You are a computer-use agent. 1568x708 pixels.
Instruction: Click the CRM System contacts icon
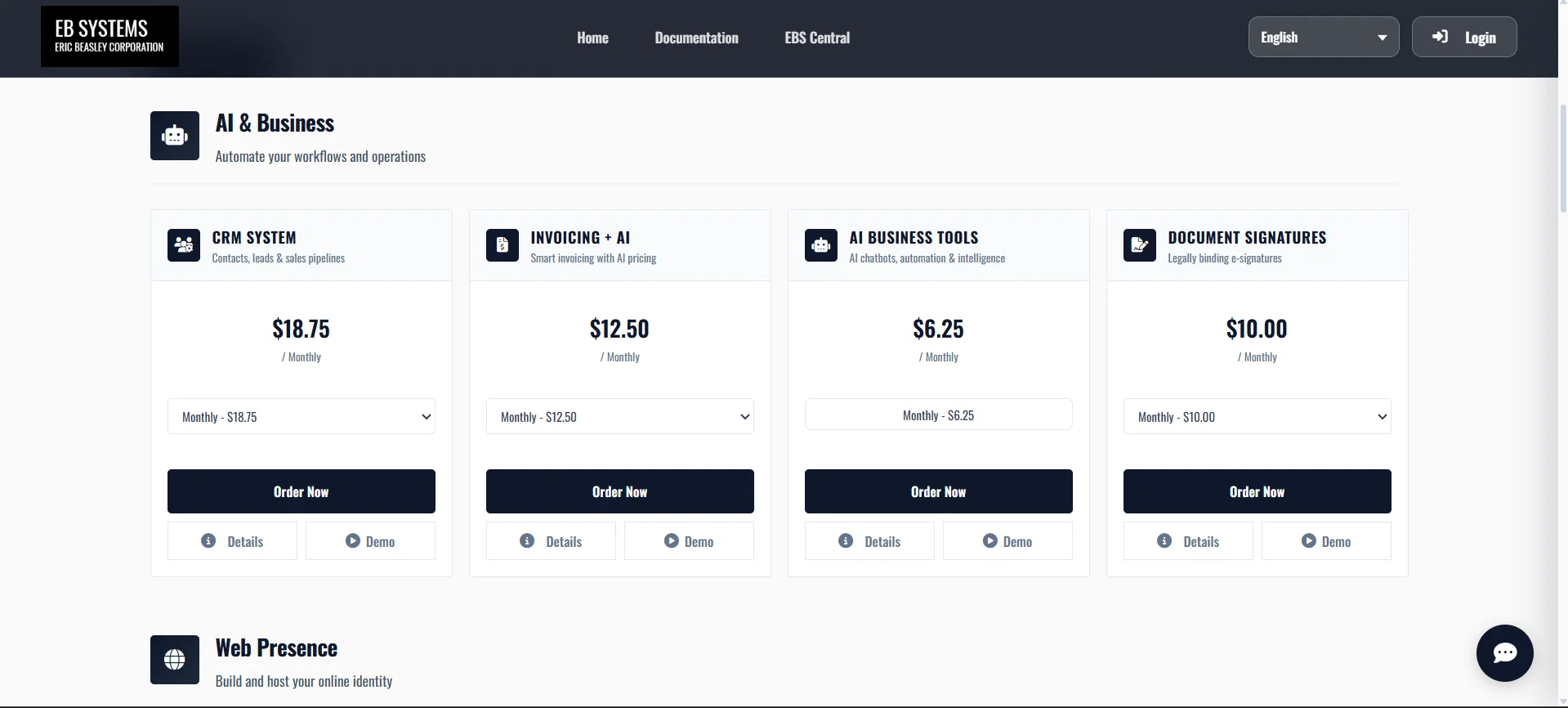[184, 245]
